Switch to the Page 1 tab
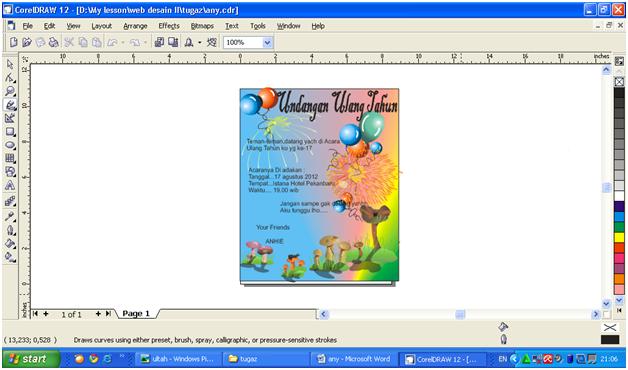This screenshot has height=370, width=628. (x=136, y=314)
